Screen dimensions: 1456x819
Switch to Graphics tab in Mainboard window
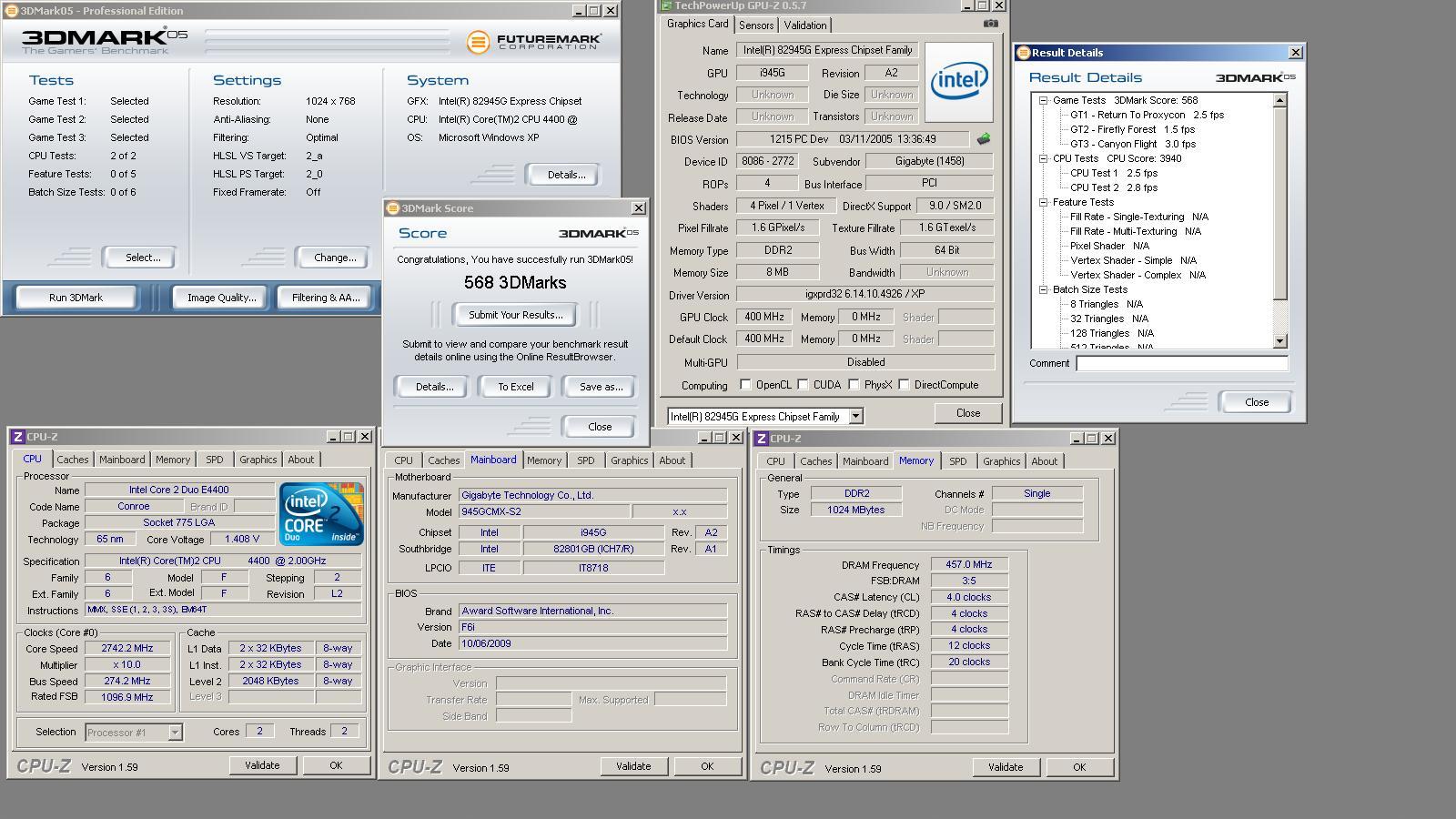click(630, 460)
